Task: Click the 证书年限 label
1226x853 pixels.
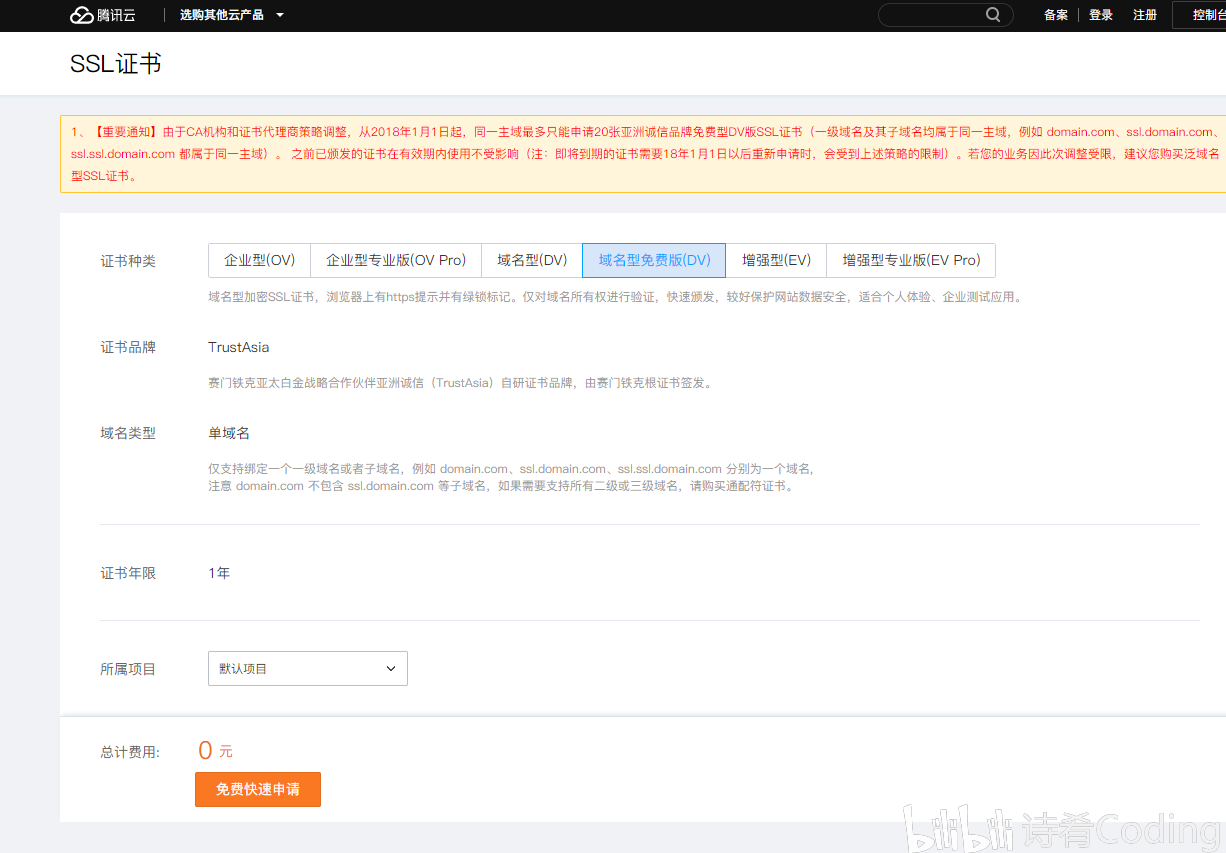Action: click(x=128, y=573)
